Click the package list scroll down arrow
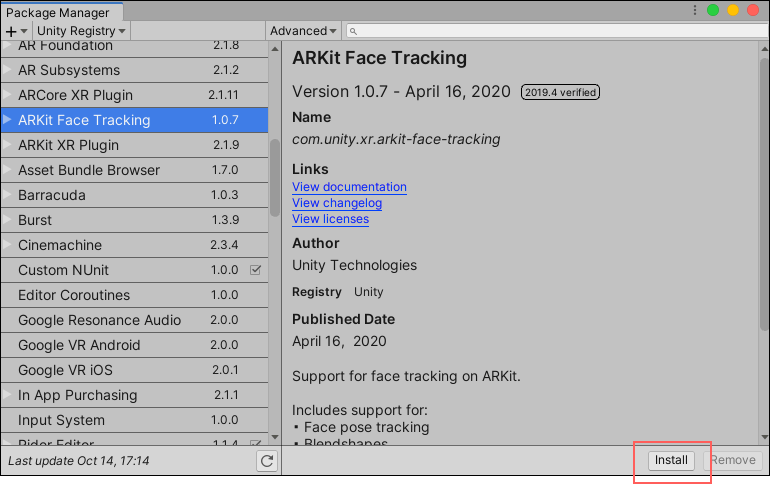This screenshot has width=770, height=485. pyautogui.click(x=275, y=437)
